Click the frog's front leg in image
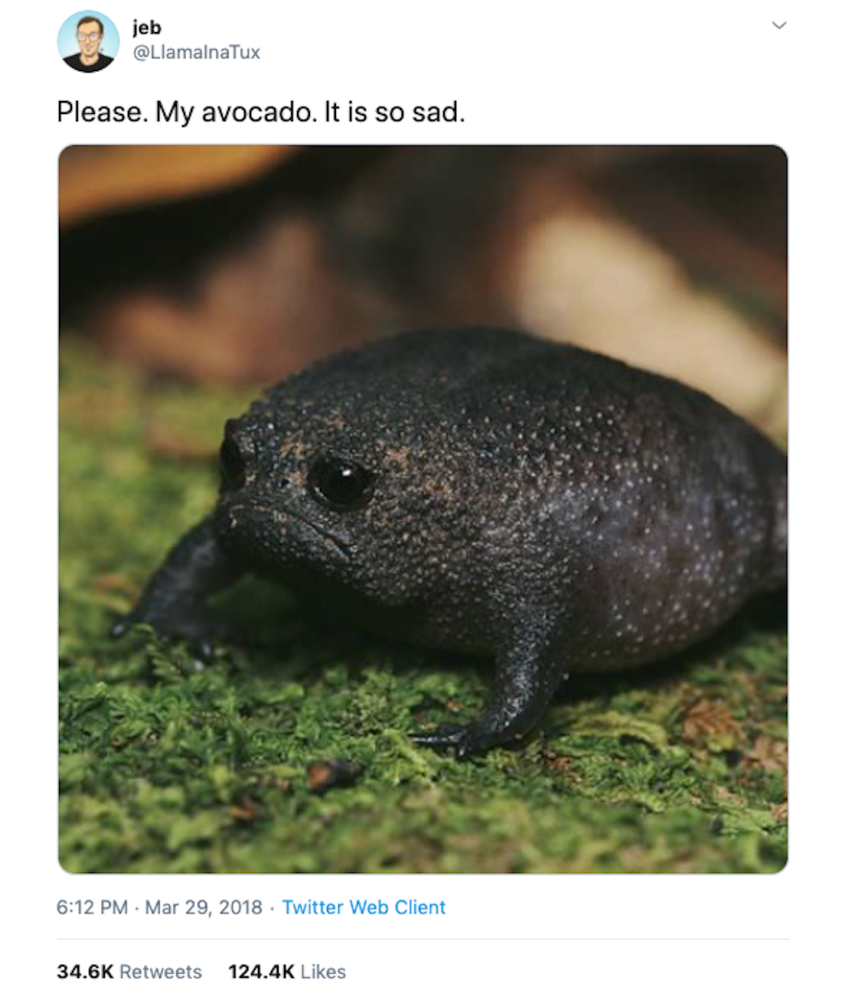The width and height of the screenshot is (842, 1000). pos(504,689)
